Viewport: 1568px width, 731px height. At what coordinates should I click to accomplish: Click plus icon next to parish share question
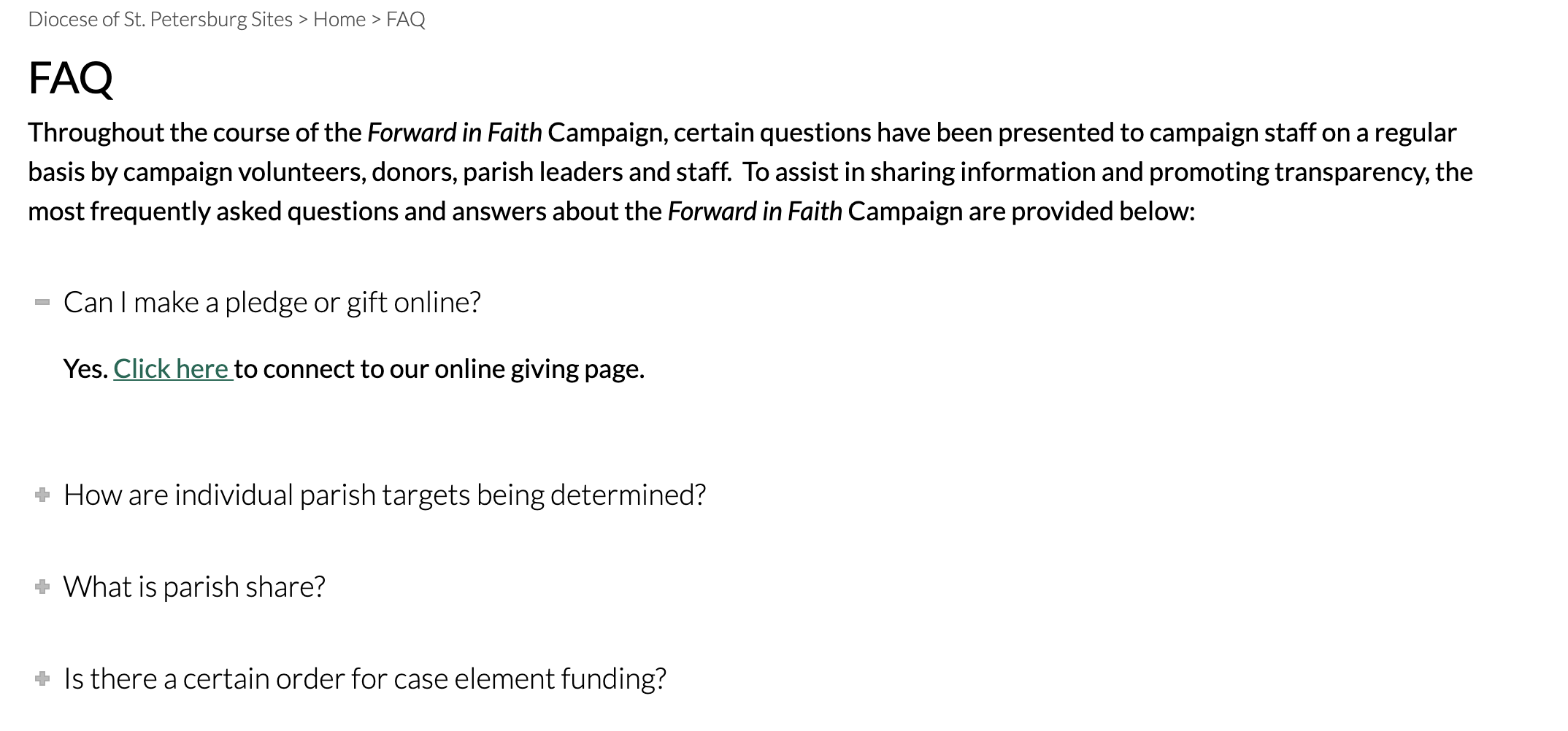pos(42,587)
